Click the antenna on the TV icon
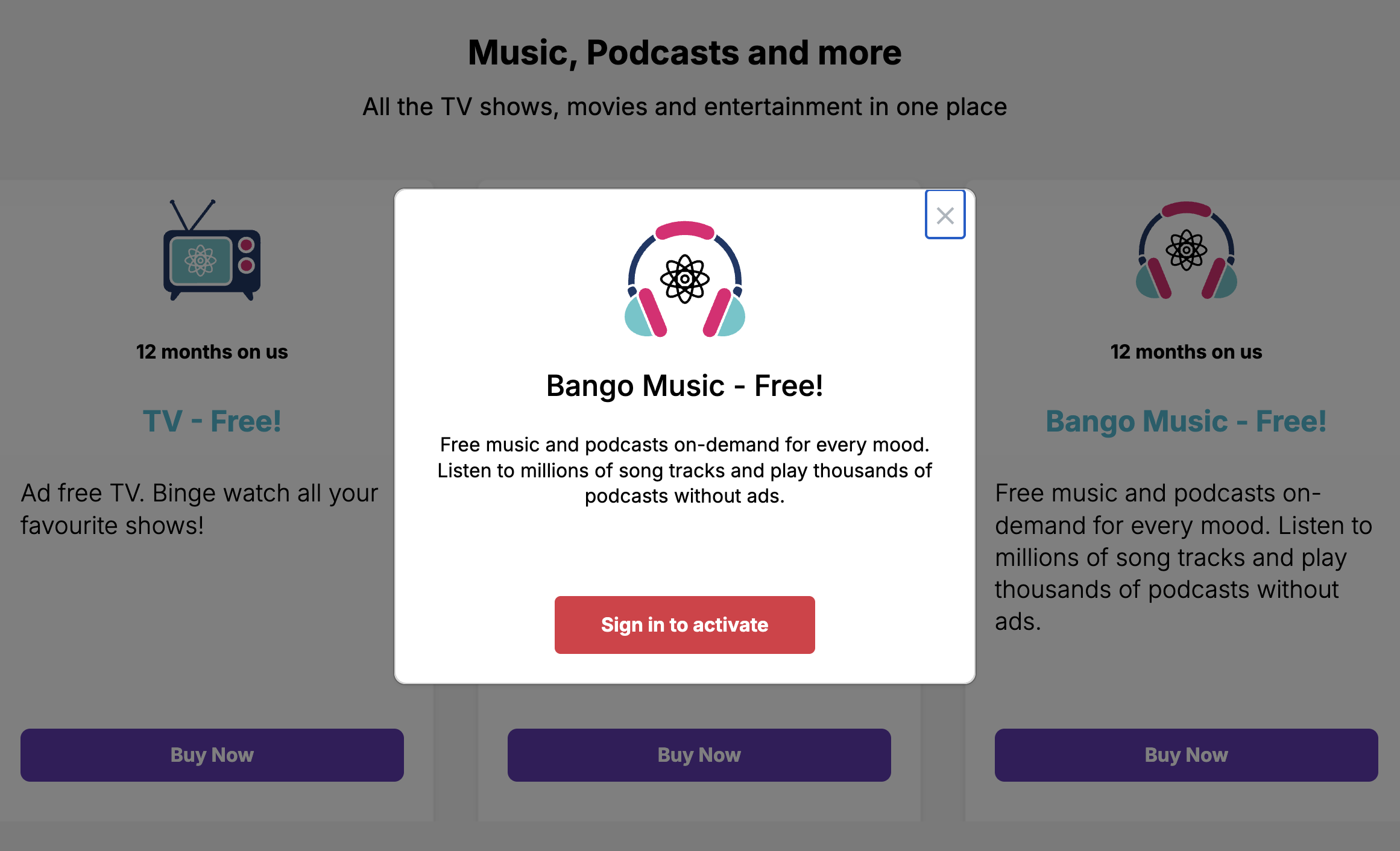1400x851 pixels. point(192,215)
